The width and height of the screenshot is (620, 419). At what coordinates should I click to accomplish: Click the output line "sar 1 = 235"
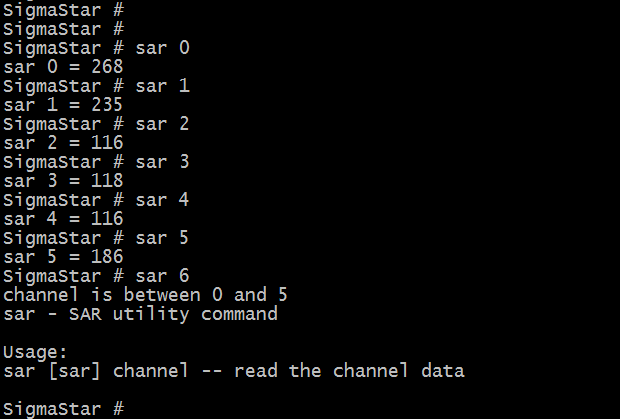pos(62,104)
